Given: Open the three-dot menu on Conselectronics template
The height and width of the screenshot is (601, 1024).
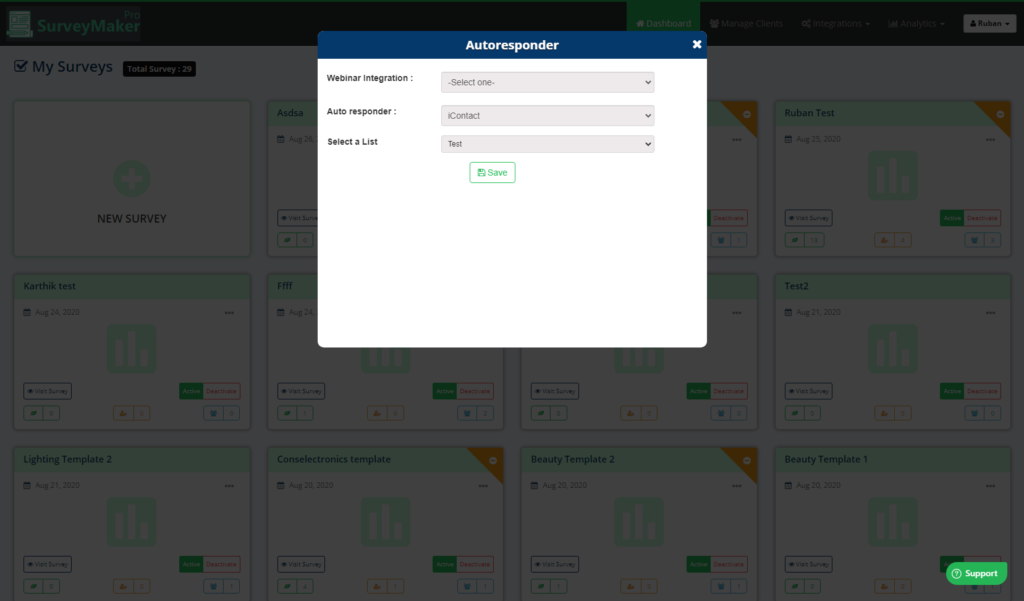Looking at the screenshot, I should (x=483, y=486).
